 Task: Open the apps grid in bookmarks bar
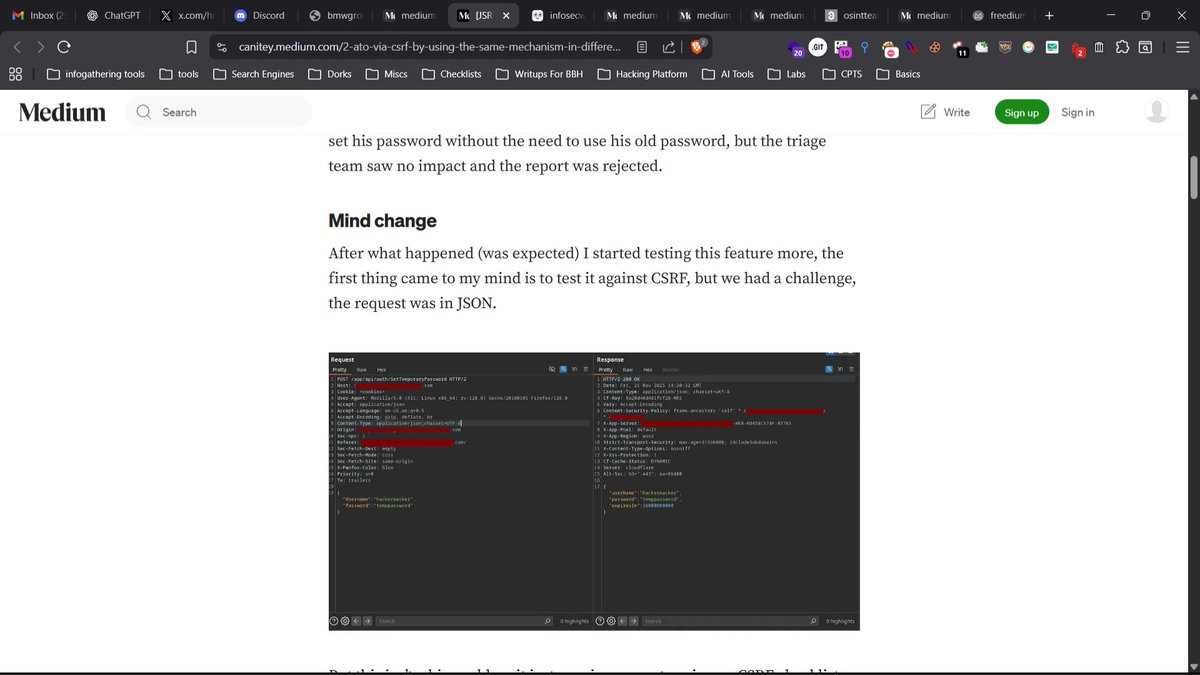pos(16,74)
